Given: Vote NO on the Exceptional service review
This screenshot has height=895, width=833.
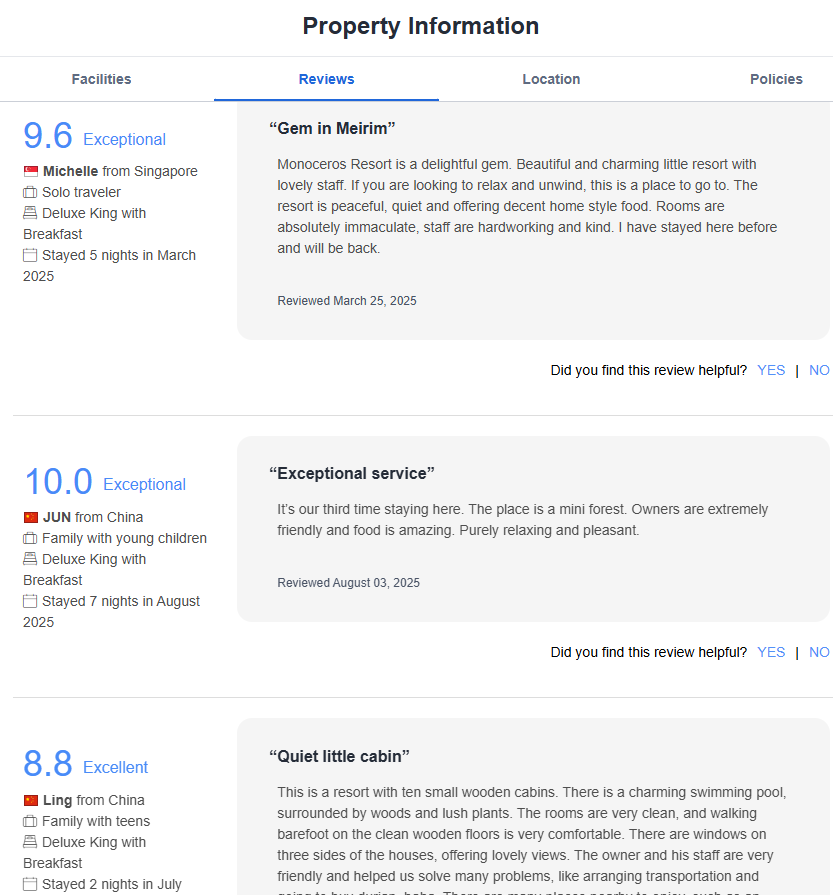Looking at the screenshot, I should click(x=819, y=652).
